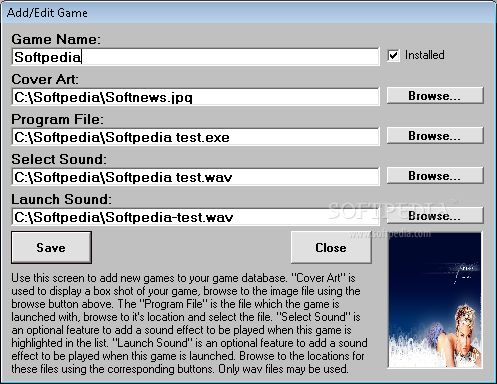Click the Cover Art path field
The image size is (497, 384).
[195, 97]
